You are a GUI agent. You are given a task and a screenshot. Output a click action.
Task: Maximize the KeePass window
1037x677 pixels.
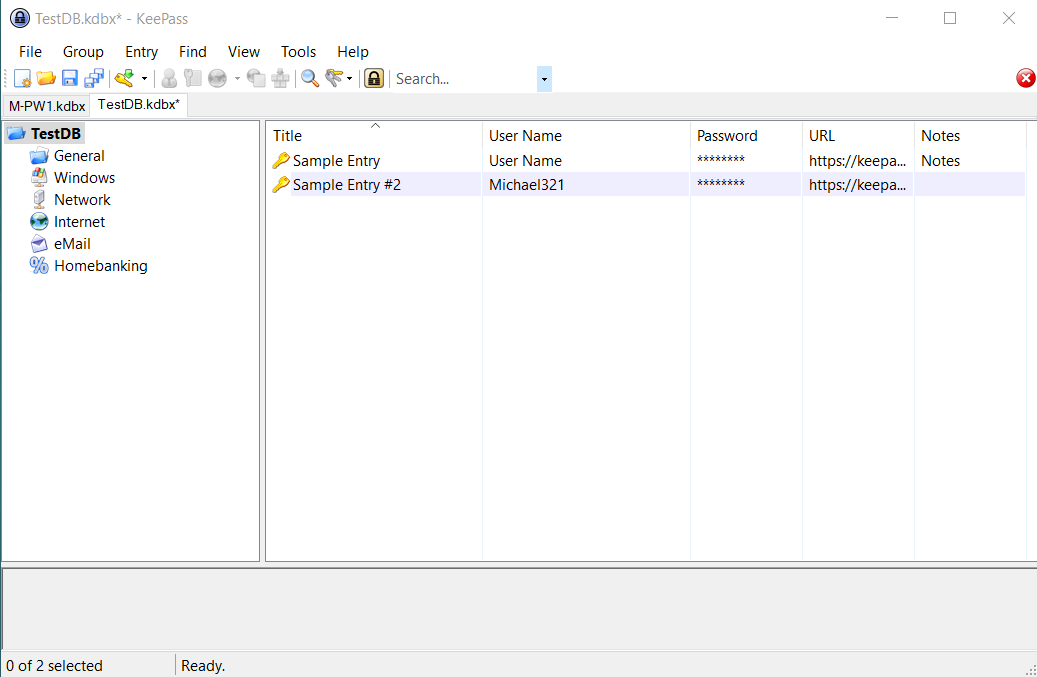coord(950,18)
